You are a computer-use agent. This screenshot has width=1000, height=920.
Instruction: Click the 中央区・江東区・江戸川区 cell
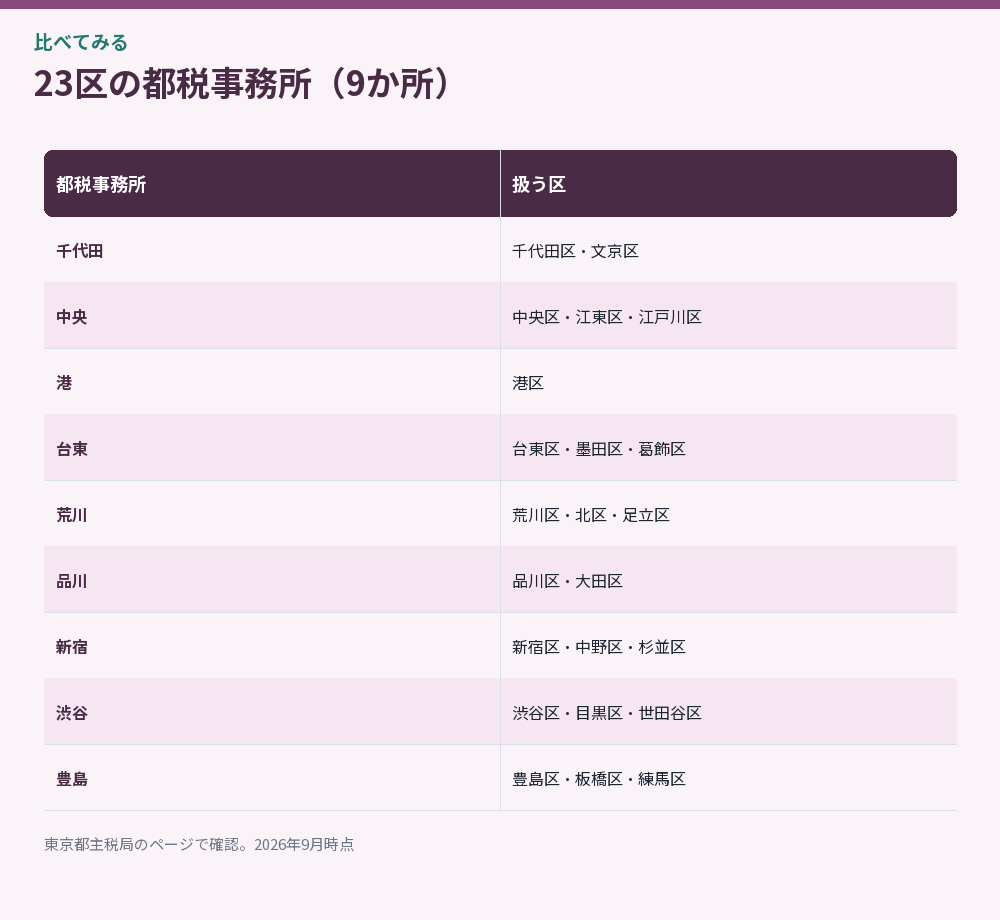coord(729,316)
